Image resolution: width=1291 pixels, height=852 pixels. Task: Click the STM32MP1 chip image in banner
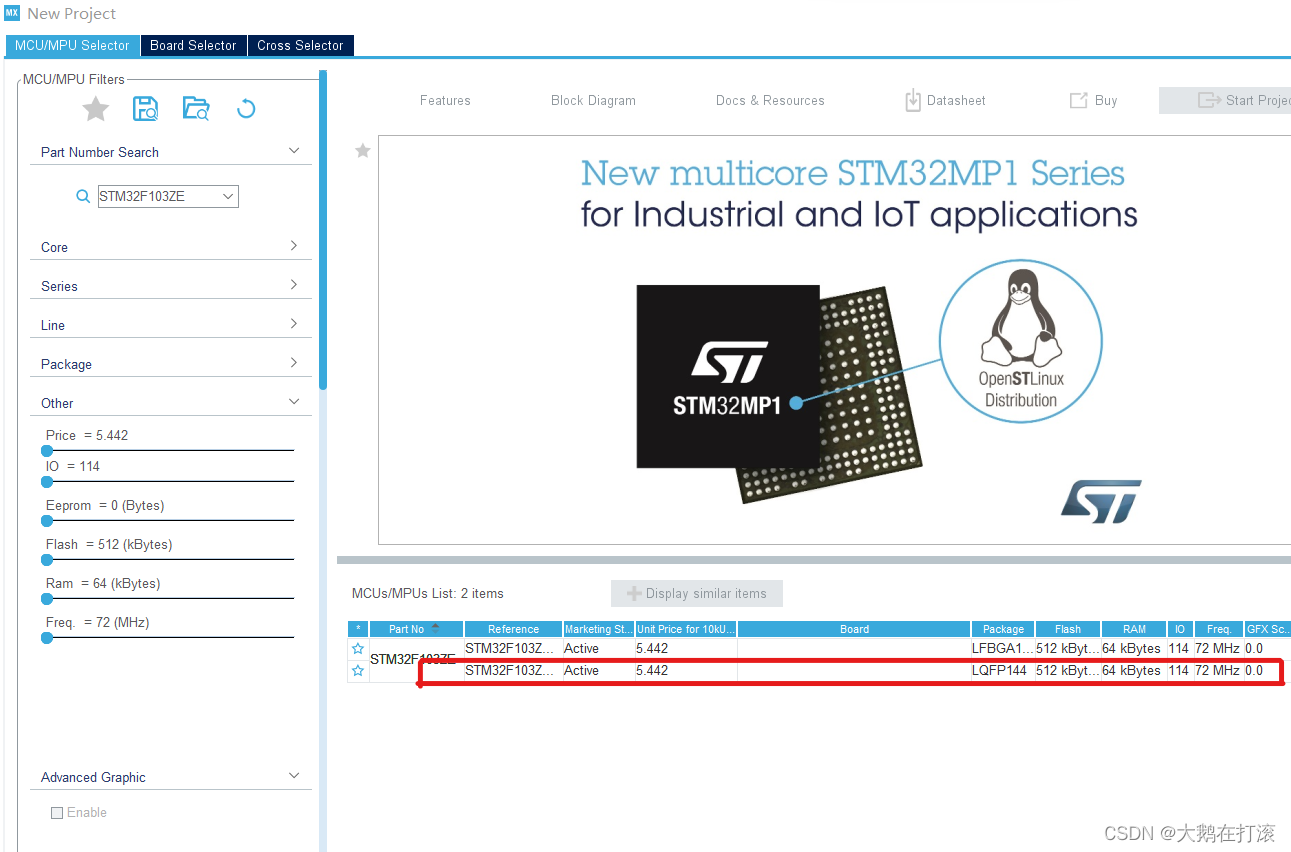click(728, 377)
